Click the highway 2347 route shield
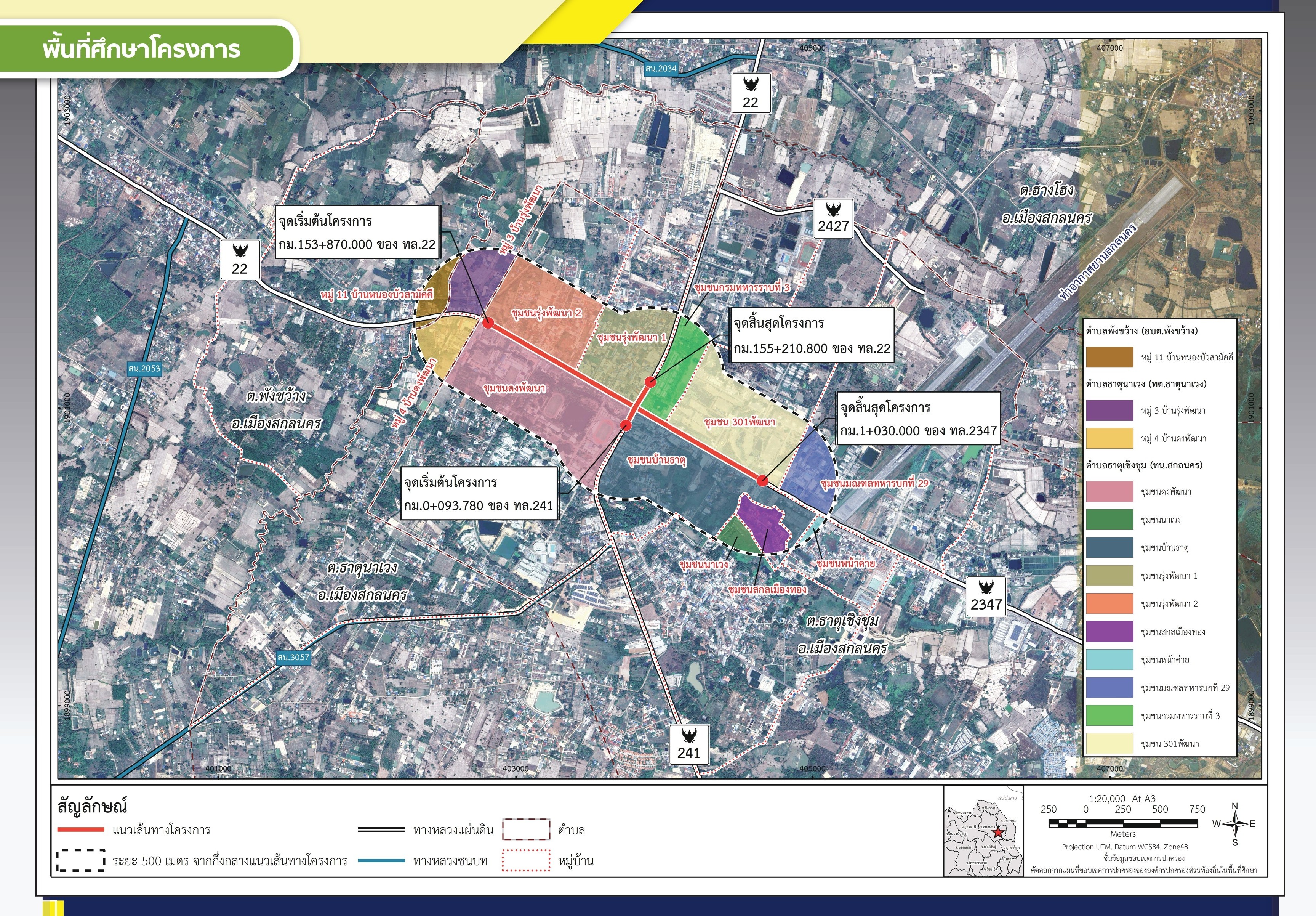This screenshot has width=1316, height=916. (x=986, y=597)
